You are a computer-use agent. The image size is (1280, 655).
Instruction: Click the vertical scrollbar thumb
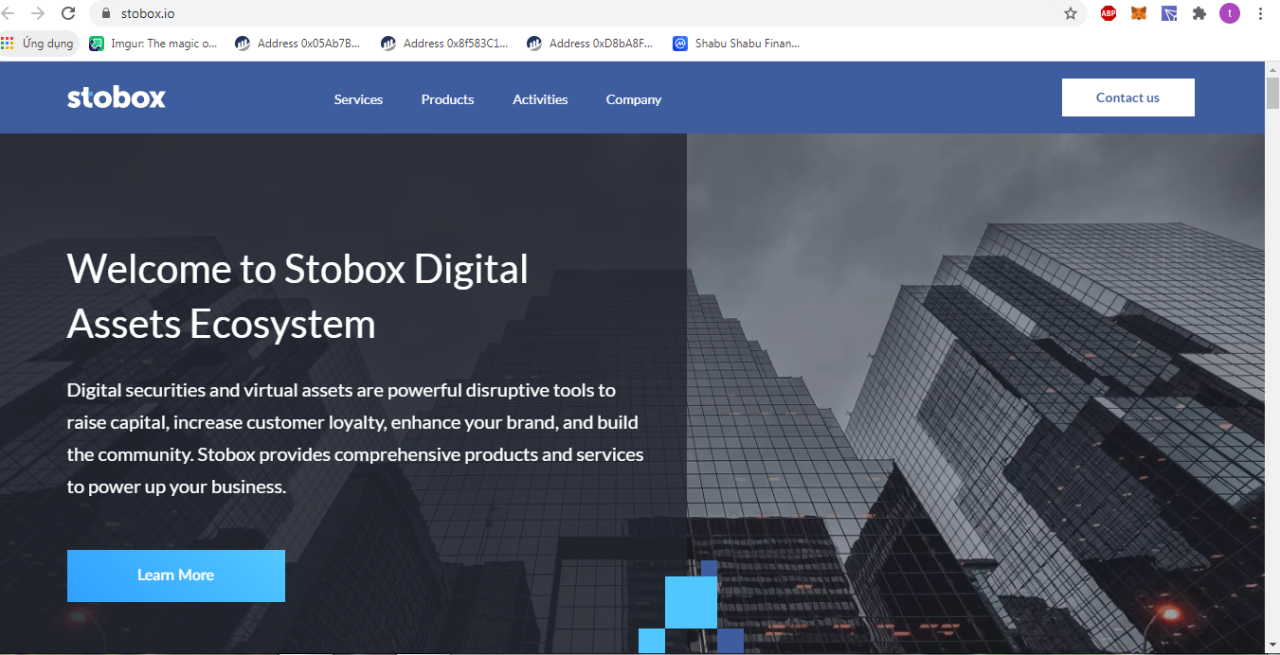(x=1272, y=92)
